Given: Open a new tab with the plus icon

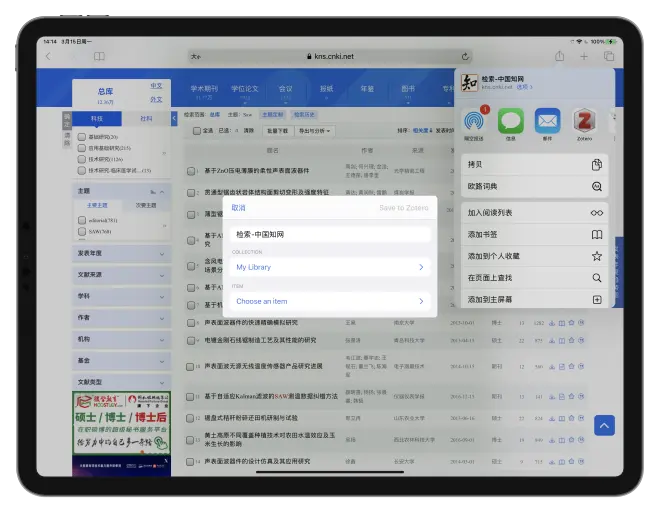Looking at the screenshot, I should (x=583, y=56).
